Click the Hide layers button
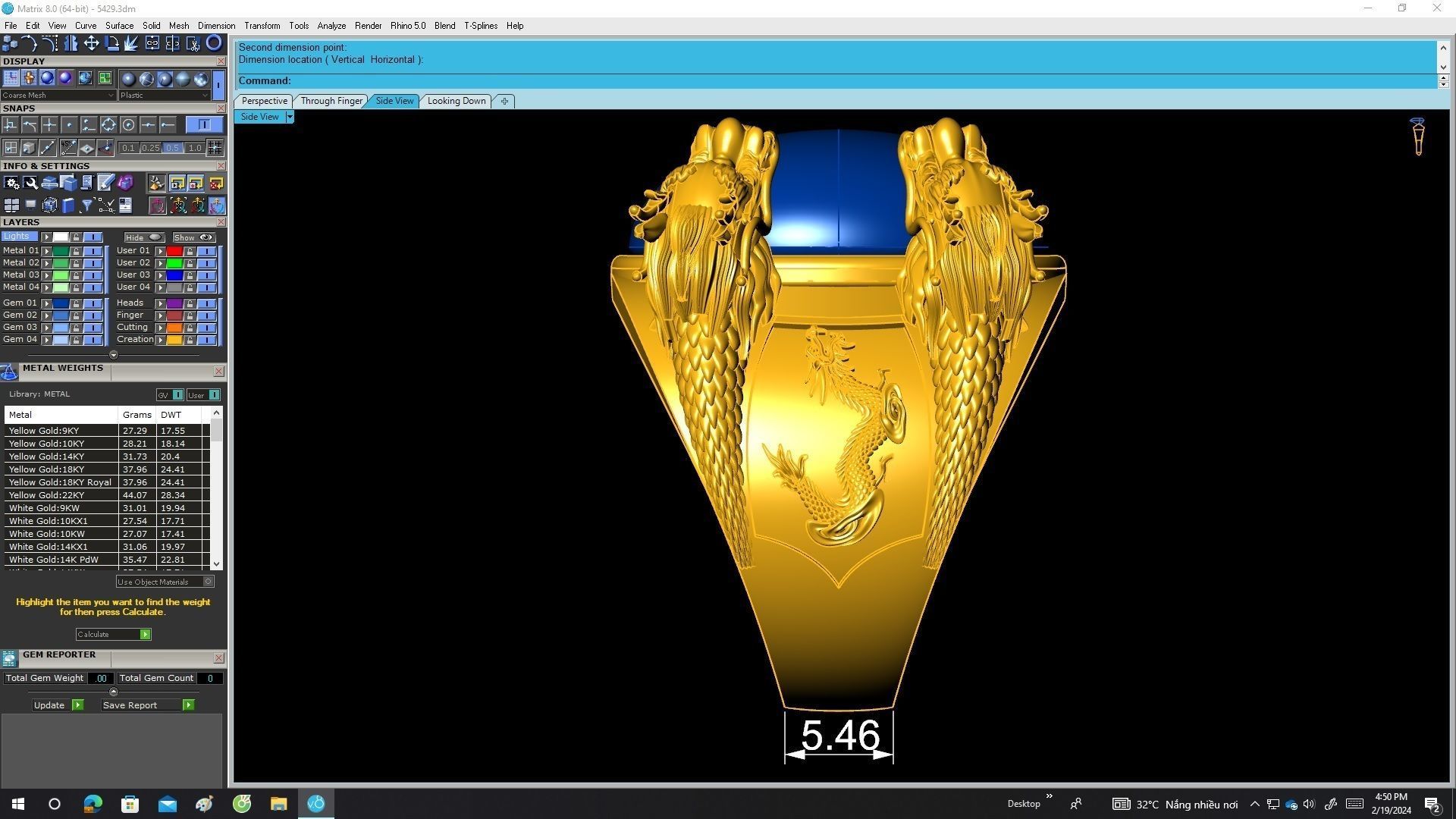 coord(144,237)
